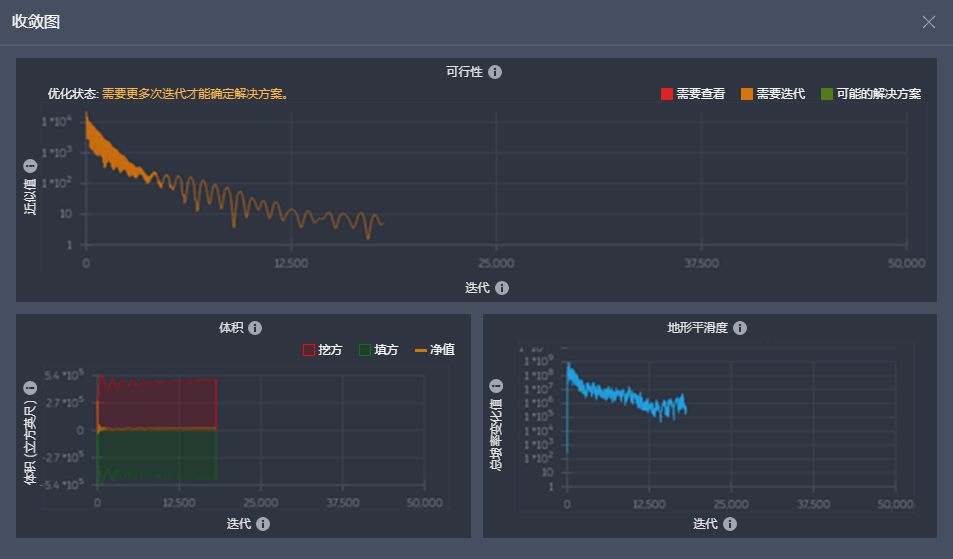Click info icon beside 体积 (立方英尺) axis label

30,388
